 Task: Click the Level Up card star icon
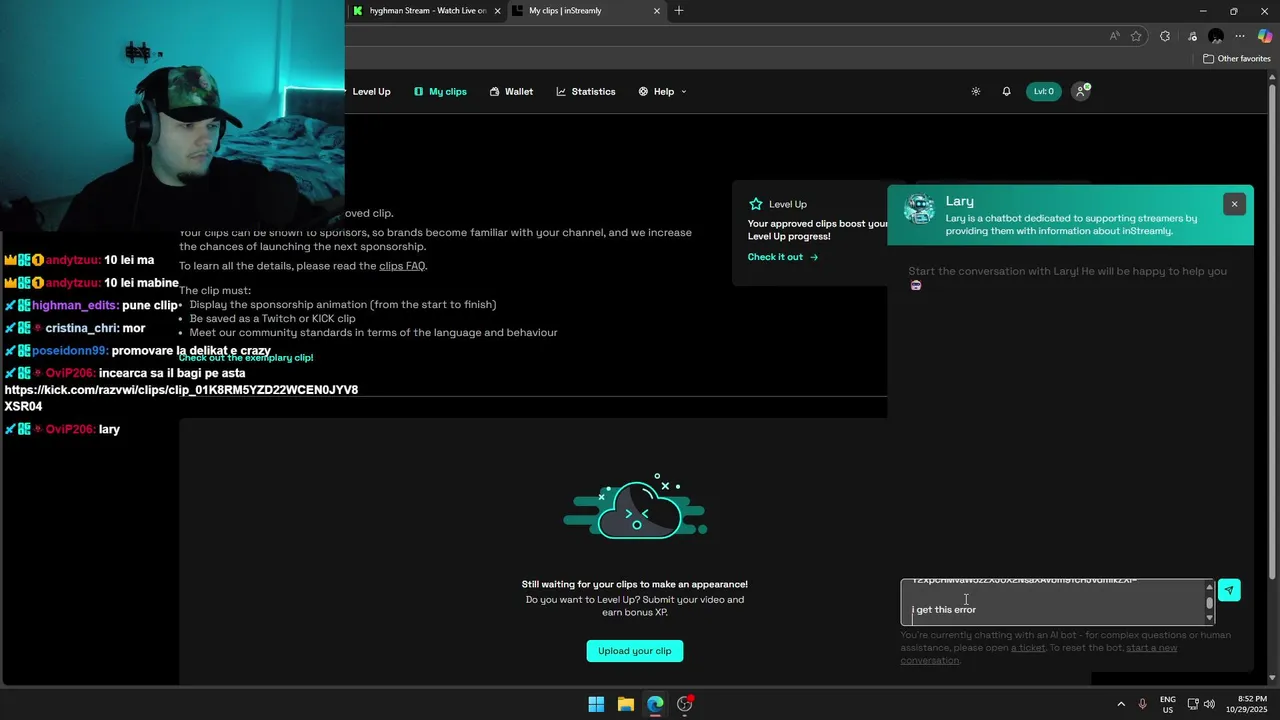point(756,204)
